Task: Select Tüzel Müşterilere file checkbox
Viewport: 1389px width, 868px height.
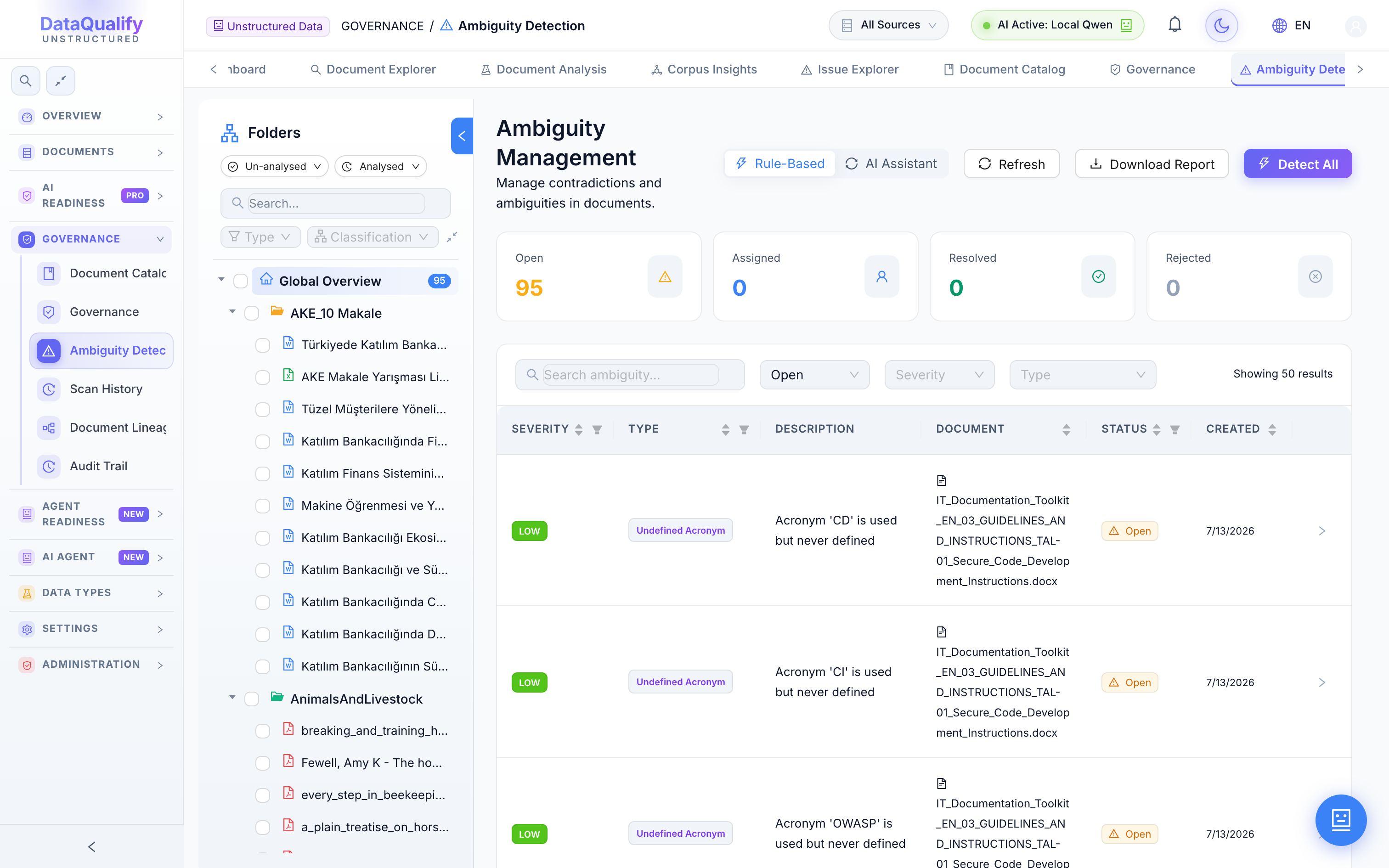Action: pos(263,409)
